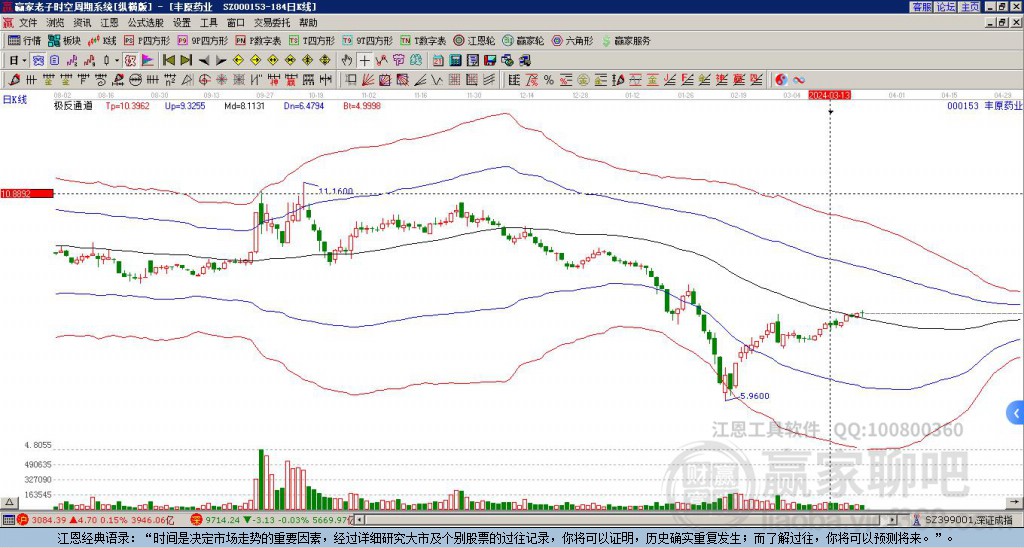The width and height of the screenshot is (1024, 548).
Task: Click the blue infinity symbol icon
Action: pyautogui.click(x=799, y=80)
